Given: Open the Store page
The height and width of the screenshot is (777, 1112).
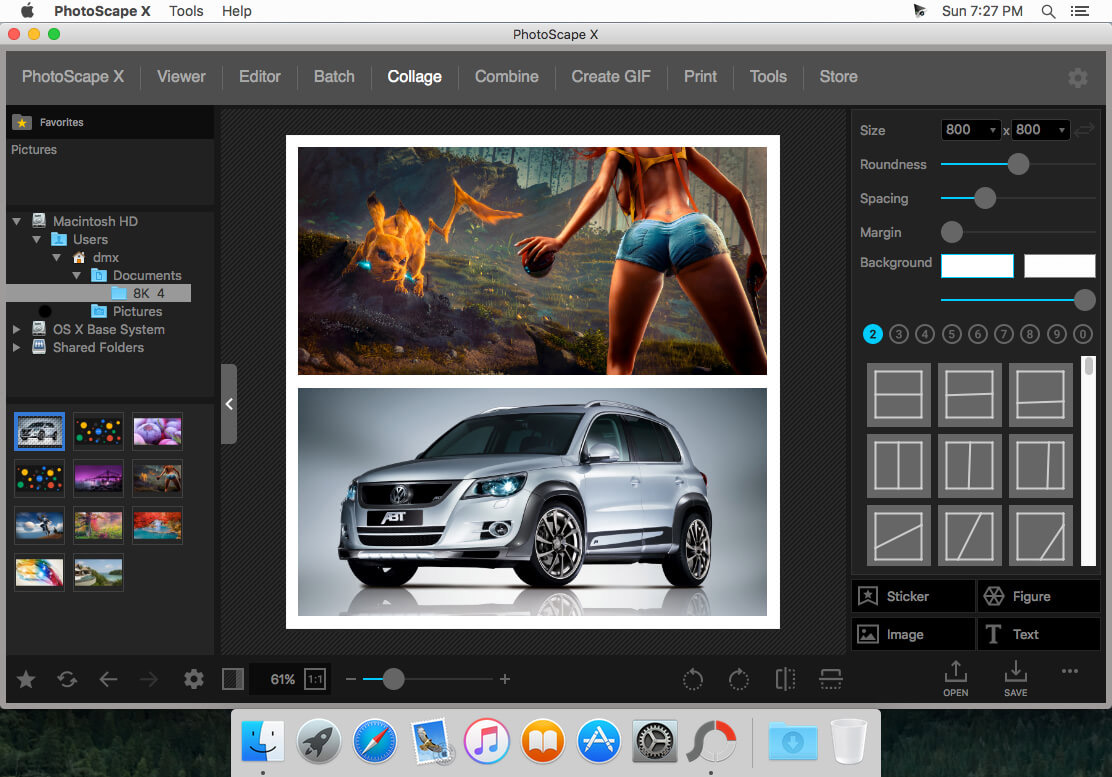Looking at the screenshot, I should (x=838, y=76).
